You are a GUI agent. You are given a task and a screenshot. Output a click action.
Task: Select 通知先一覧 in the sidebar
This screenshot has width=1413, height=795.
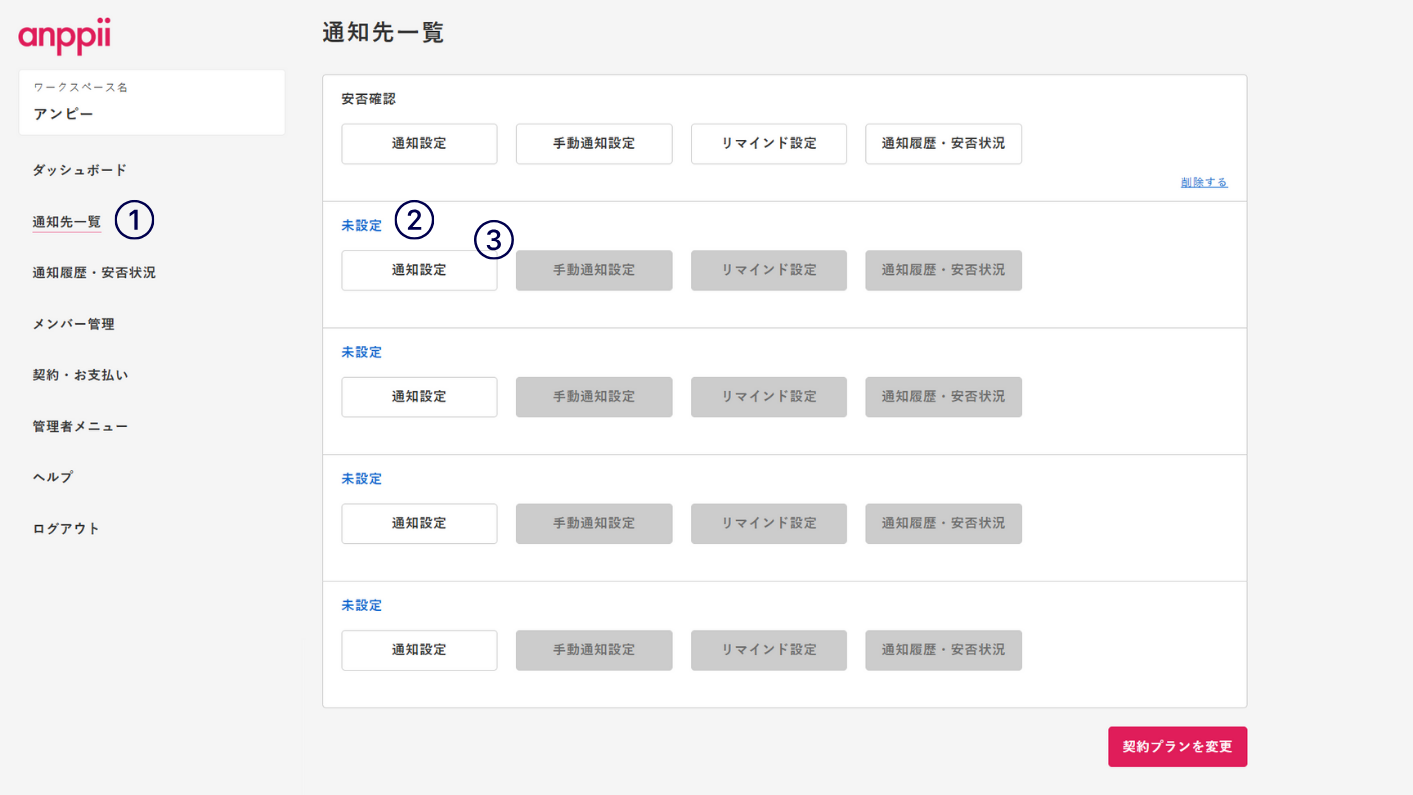67,222
